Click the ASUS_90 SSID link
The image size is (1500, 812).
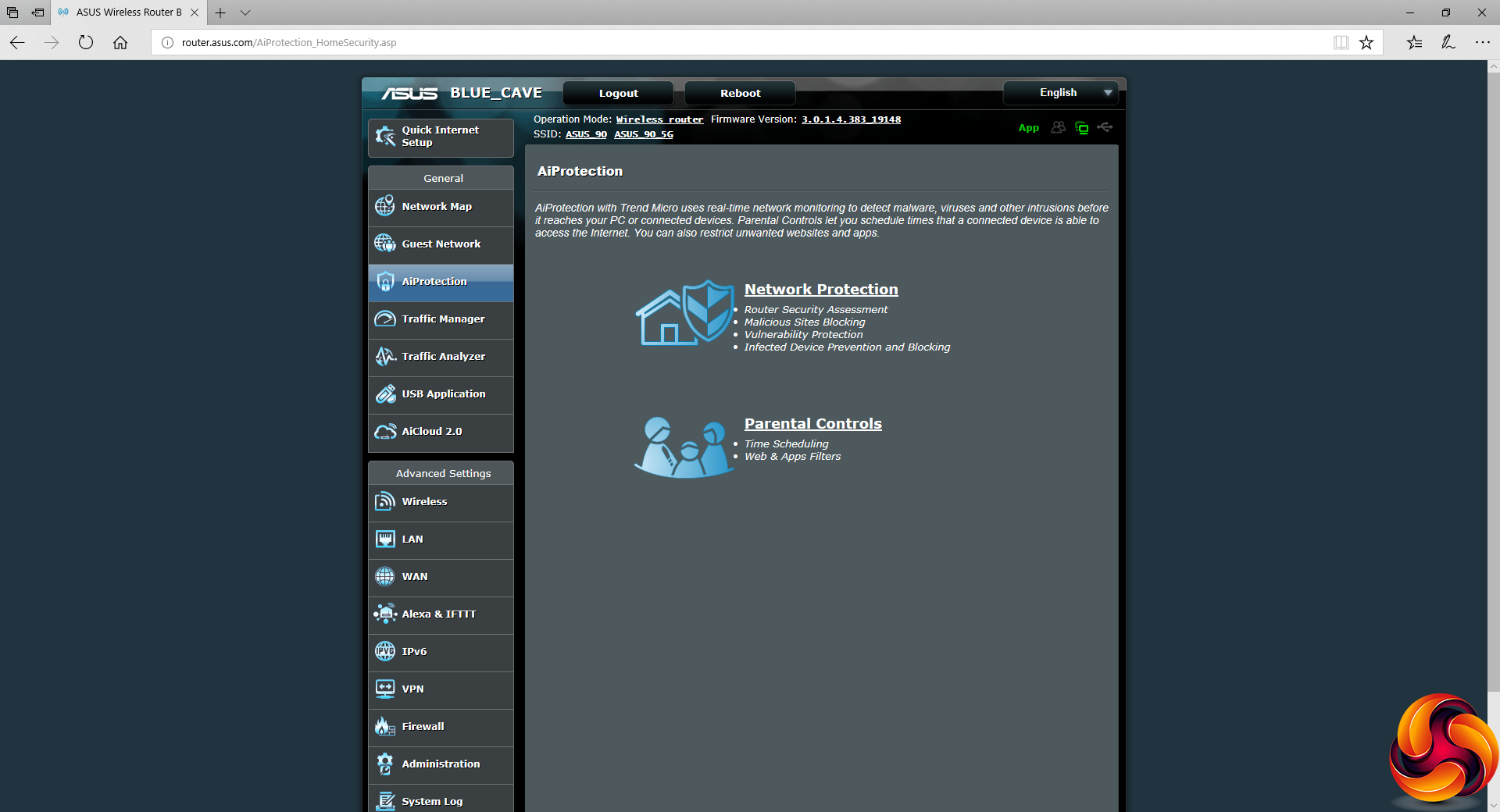586,134
